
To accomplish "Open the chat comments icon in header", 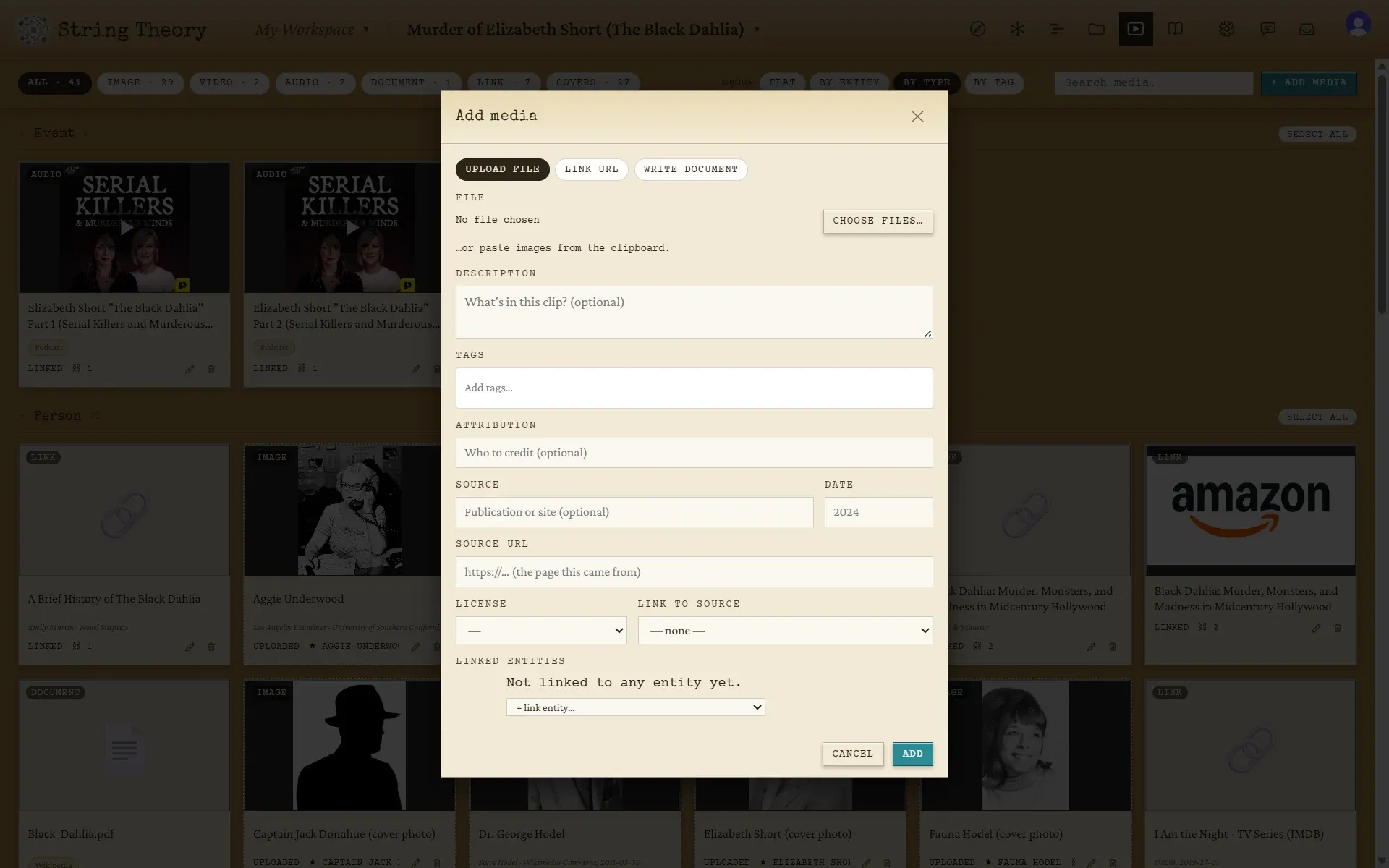I will [1267, 29].
